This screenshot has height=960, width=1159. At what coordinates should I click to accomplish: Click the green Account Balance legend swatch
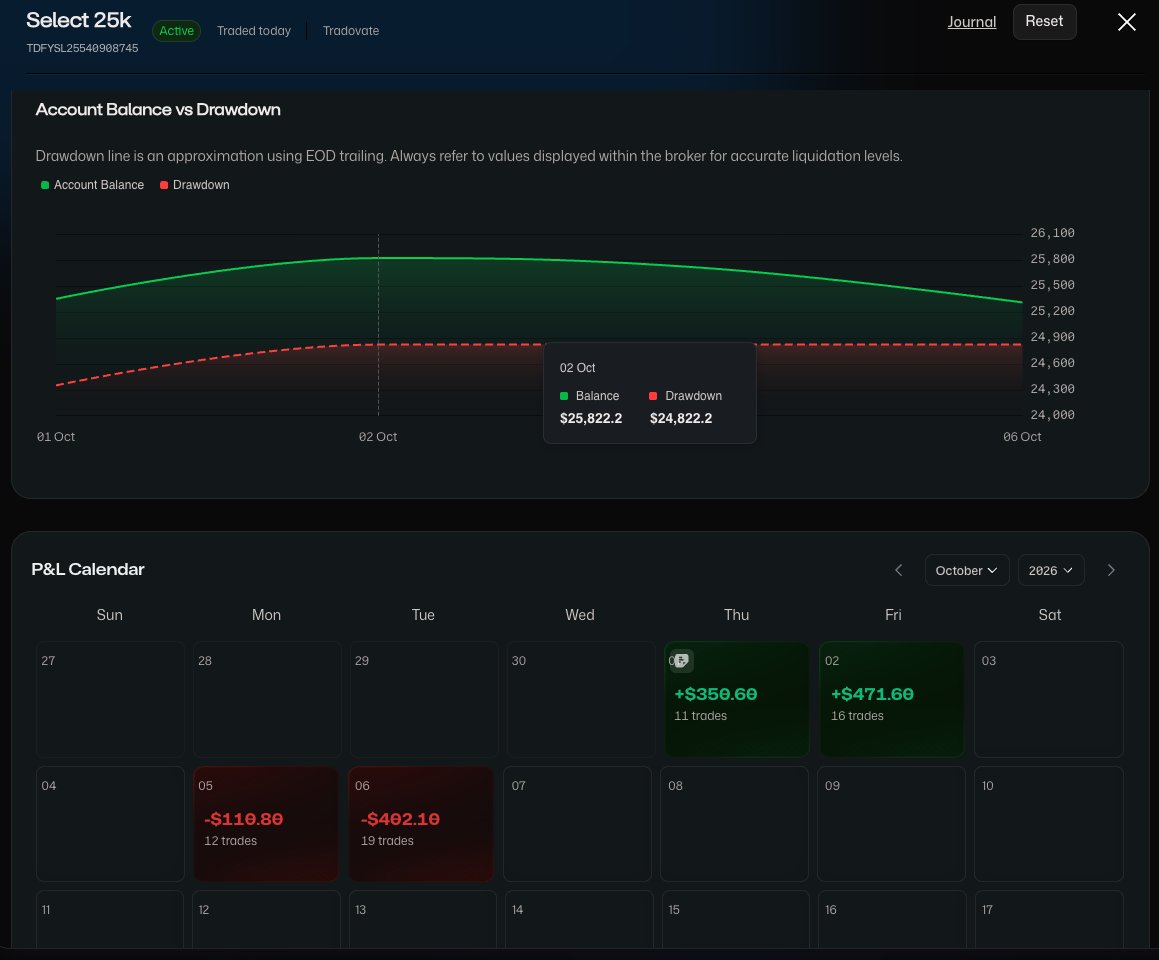pyautogui.click(x=45, y=185)
